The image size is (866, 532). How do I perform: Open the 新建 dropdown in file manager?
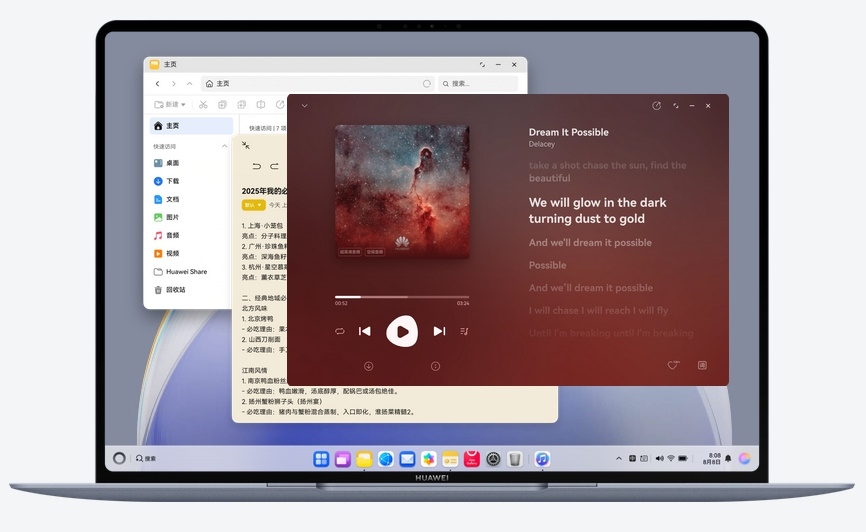170,104
